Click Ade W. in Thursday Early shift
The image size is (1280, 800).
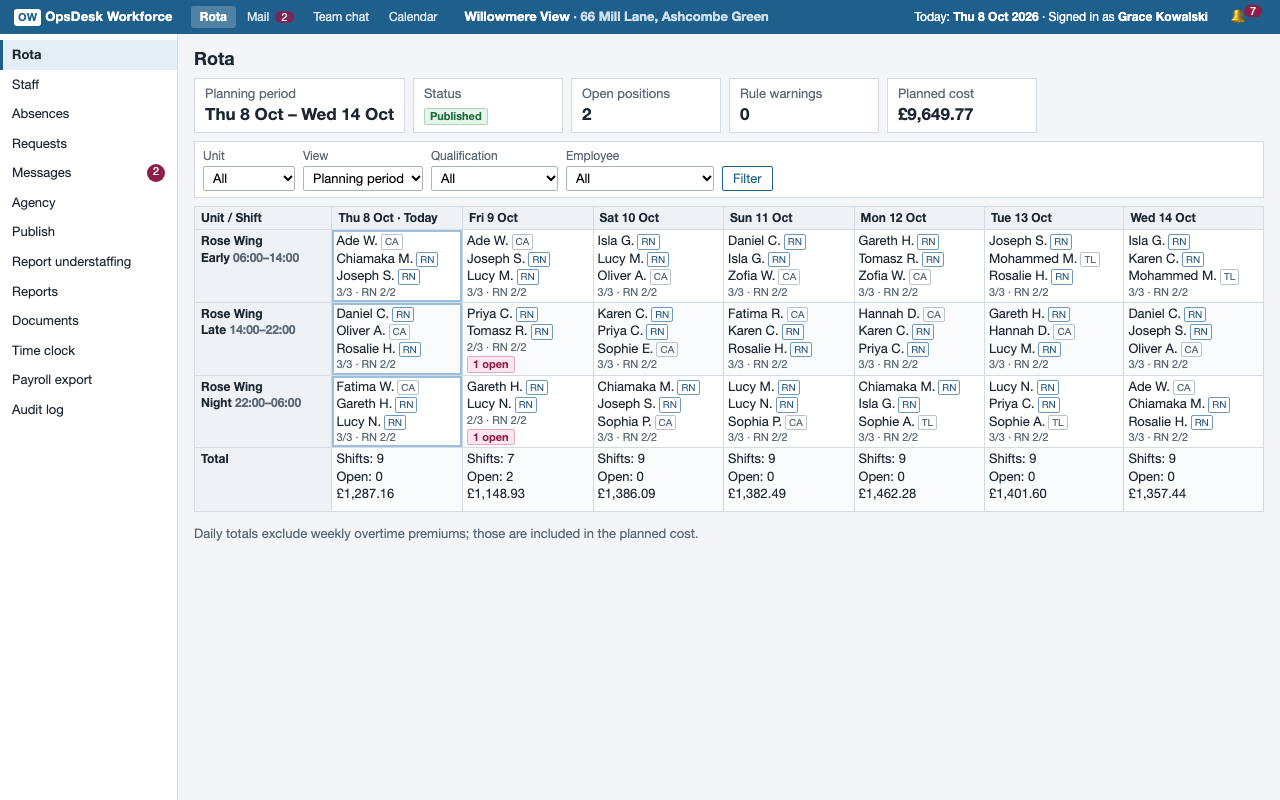pos(357,241)
